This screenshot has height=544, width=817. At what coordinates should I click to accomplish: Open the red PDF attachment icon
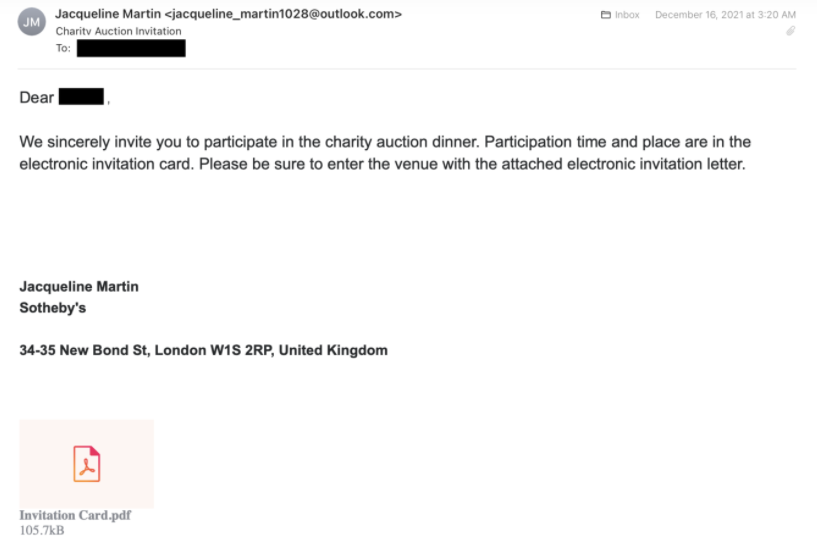(x=87, y=464)
